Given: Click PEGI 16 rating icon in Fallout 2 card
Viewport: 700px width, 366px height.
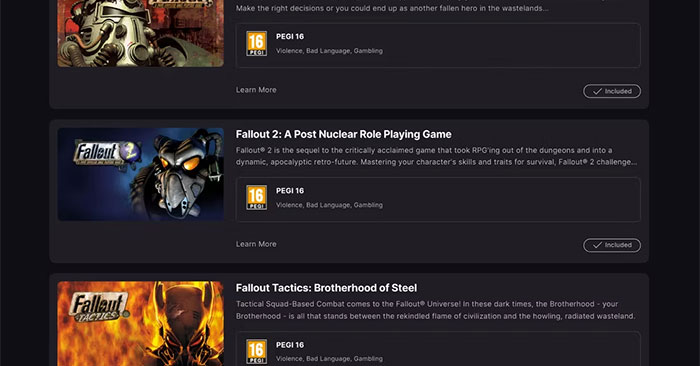Looking at the screenshot, I should click(256, 197).
